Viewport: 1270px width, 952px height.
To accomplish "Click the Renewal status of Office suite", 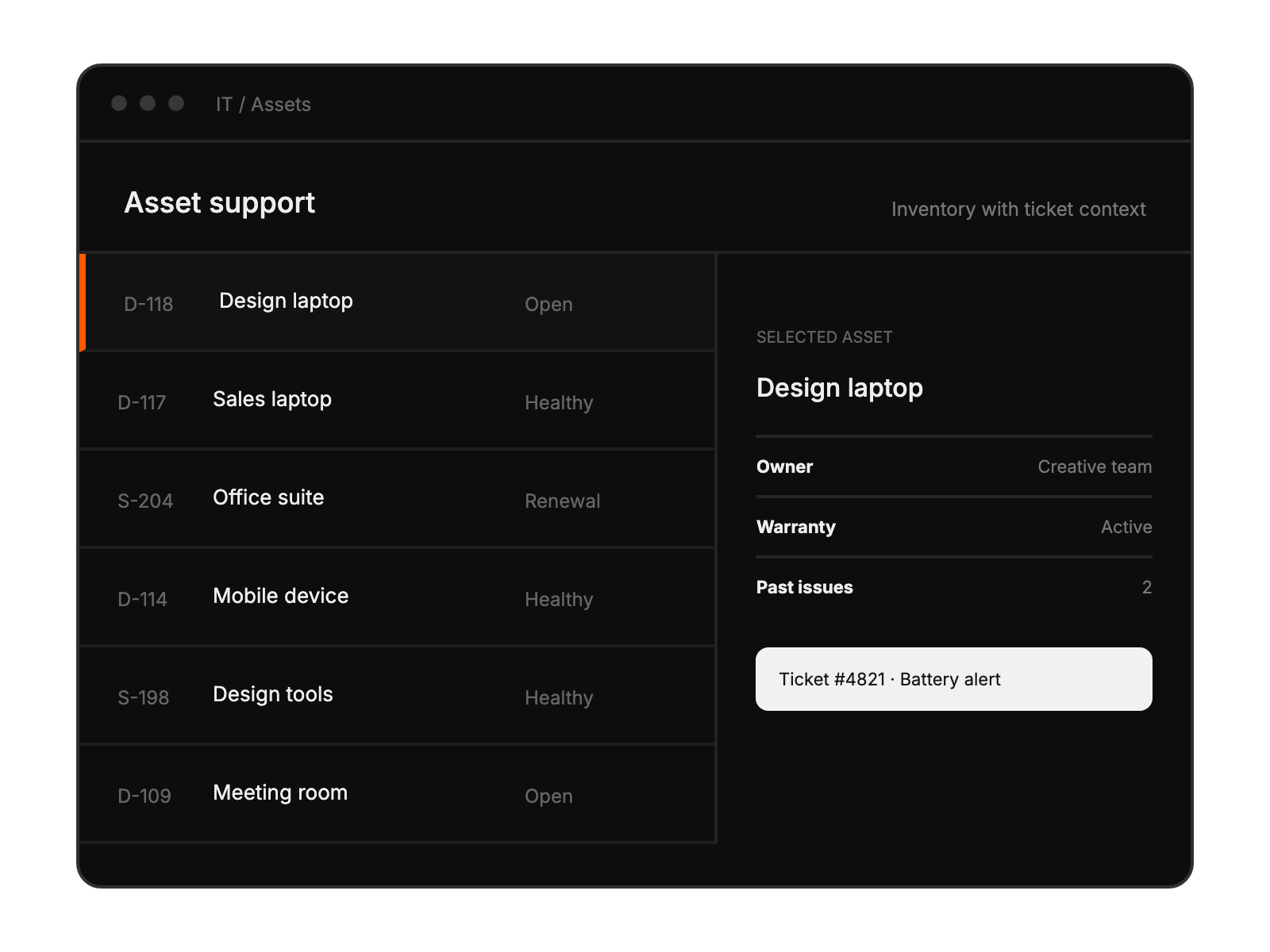I will click(x=563, y=501).
